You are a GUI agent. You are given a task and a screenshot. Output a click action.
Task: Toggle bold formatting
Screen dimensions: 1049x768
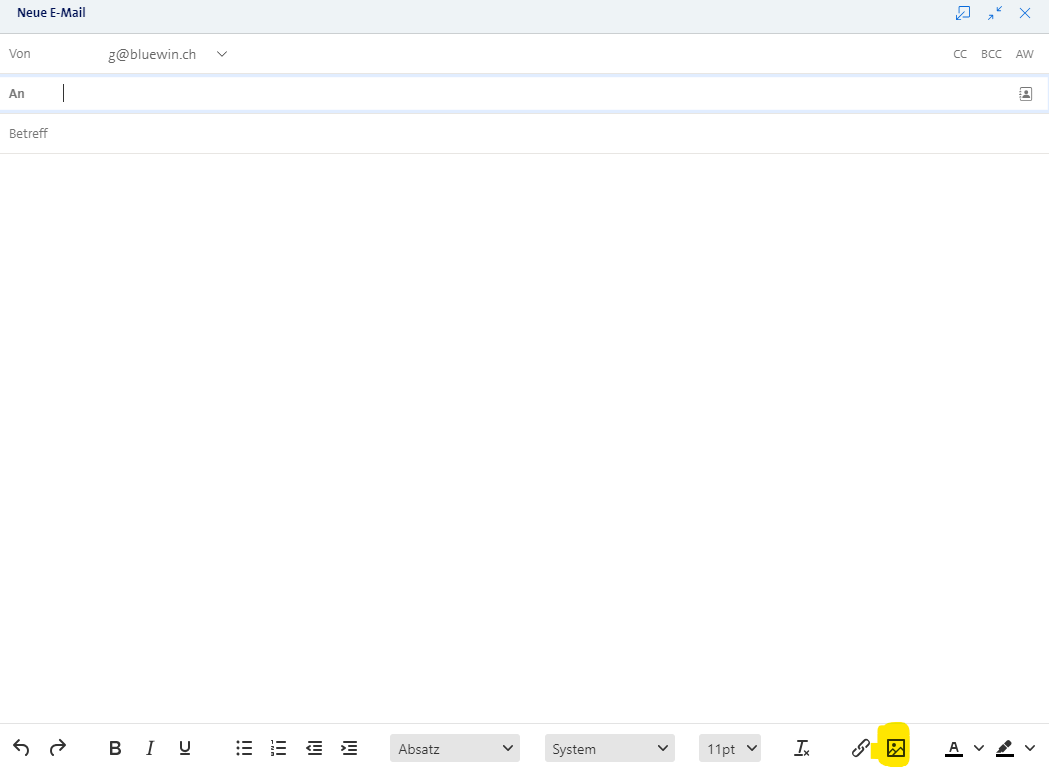pos(114,747)
